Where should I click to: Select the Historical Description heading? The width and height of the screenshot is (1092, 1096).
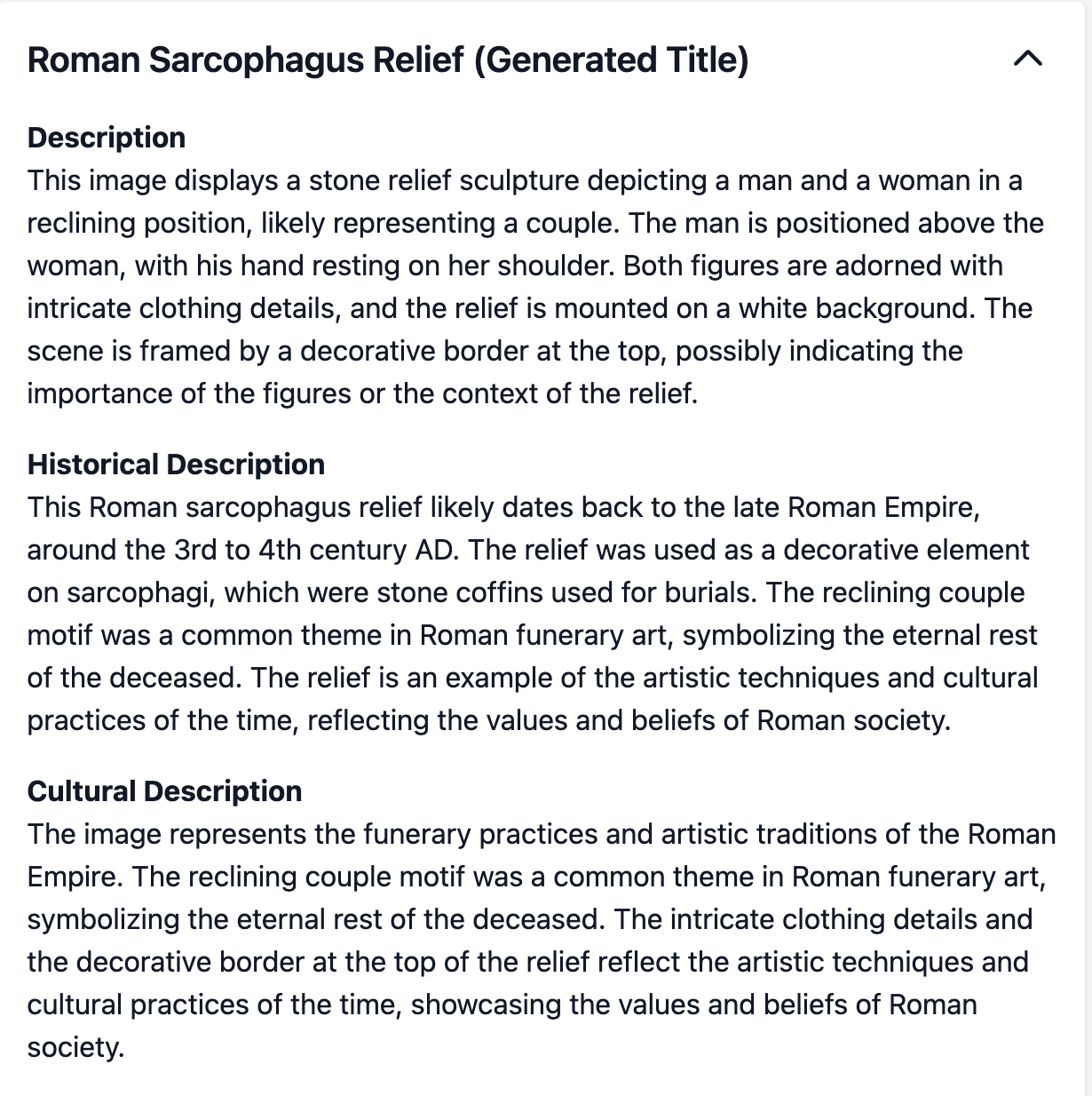coord(176,465)
